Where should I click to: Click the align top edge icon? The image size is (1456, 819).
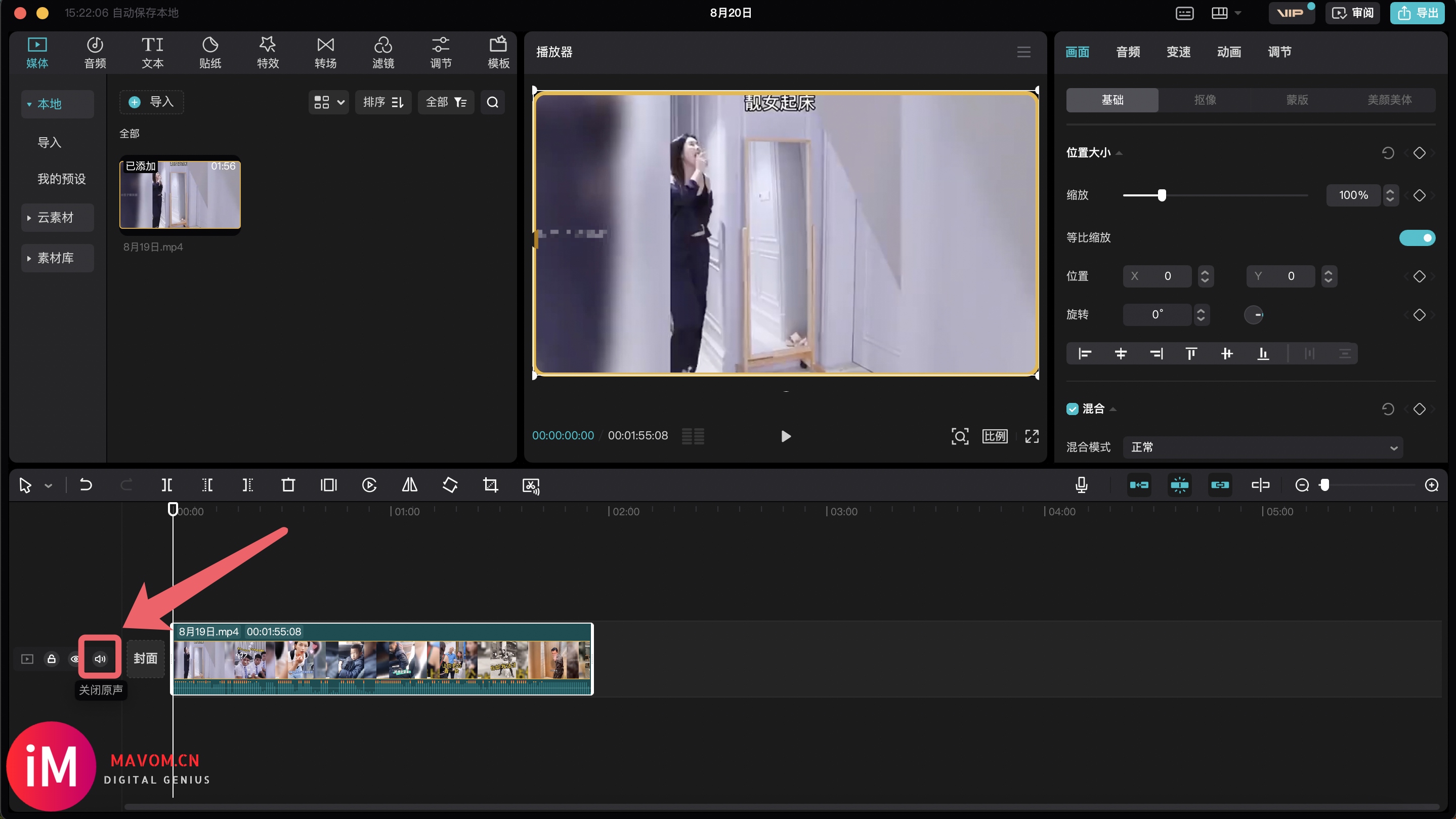1191,353
